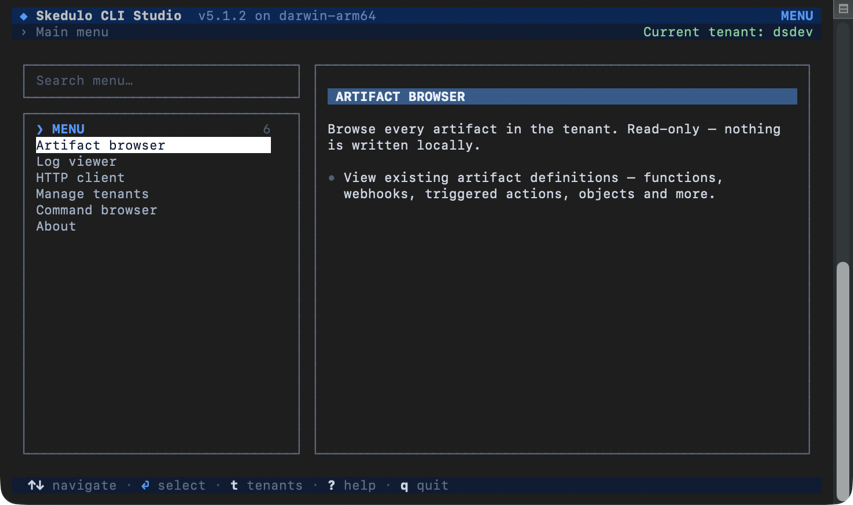
Task: Open Command browser menu item
Action: 96,210
